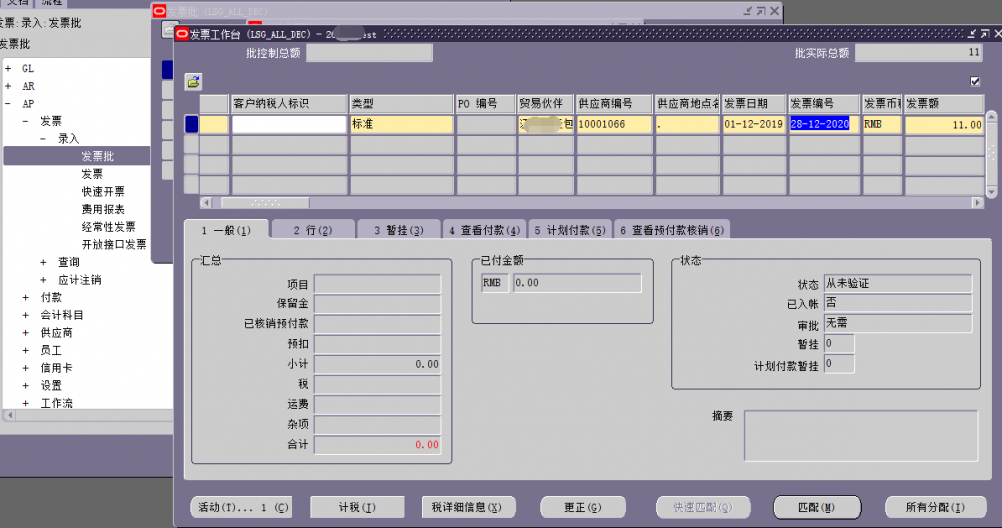This screenshot has height=528, width=1002.
Task: Click the folder tools icon above the invoice grid
Action: 193,82
